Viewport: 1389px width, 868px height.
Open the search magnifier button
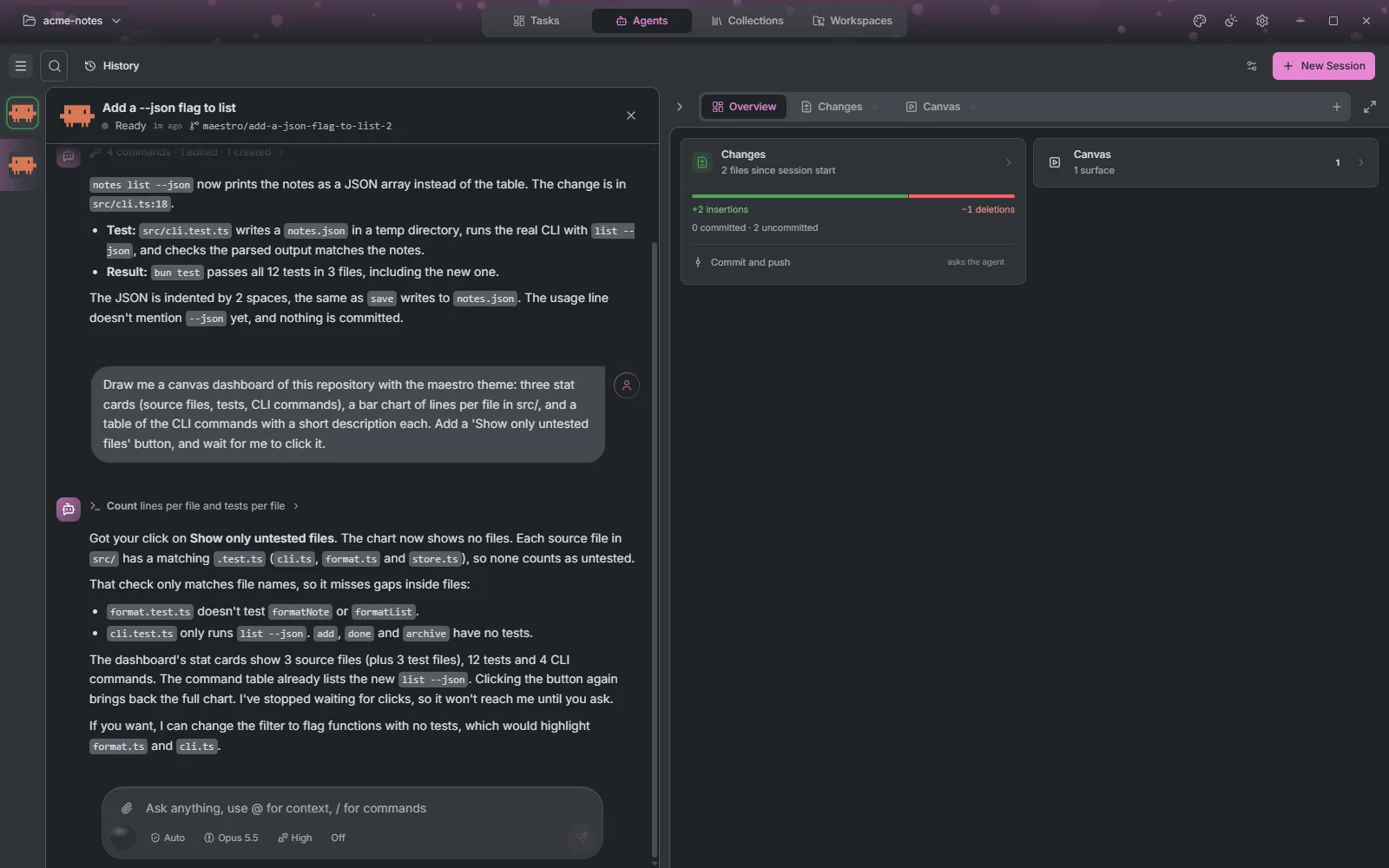pyautogui.click(x=54, y=66)
